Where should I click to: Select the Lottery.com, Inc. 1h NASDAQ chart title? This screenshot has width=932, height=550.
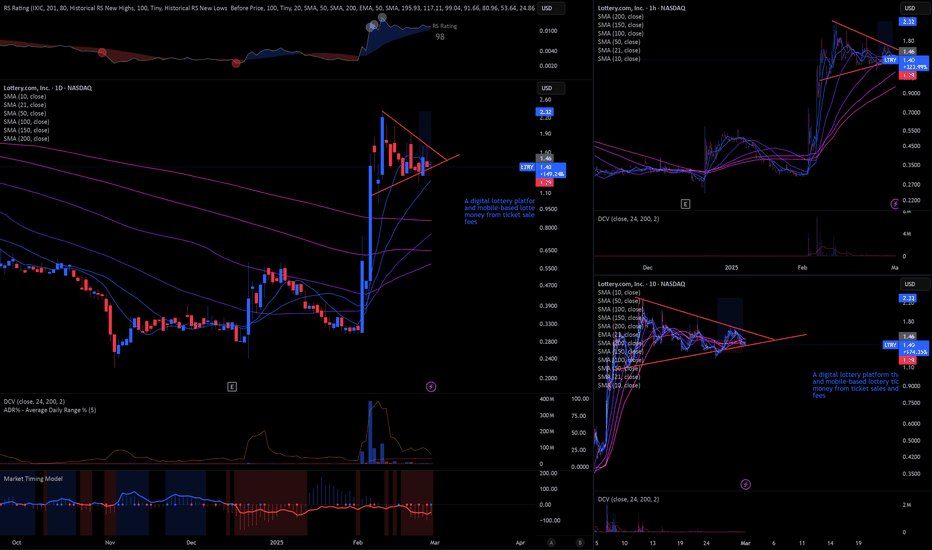(x=641, y=8)
